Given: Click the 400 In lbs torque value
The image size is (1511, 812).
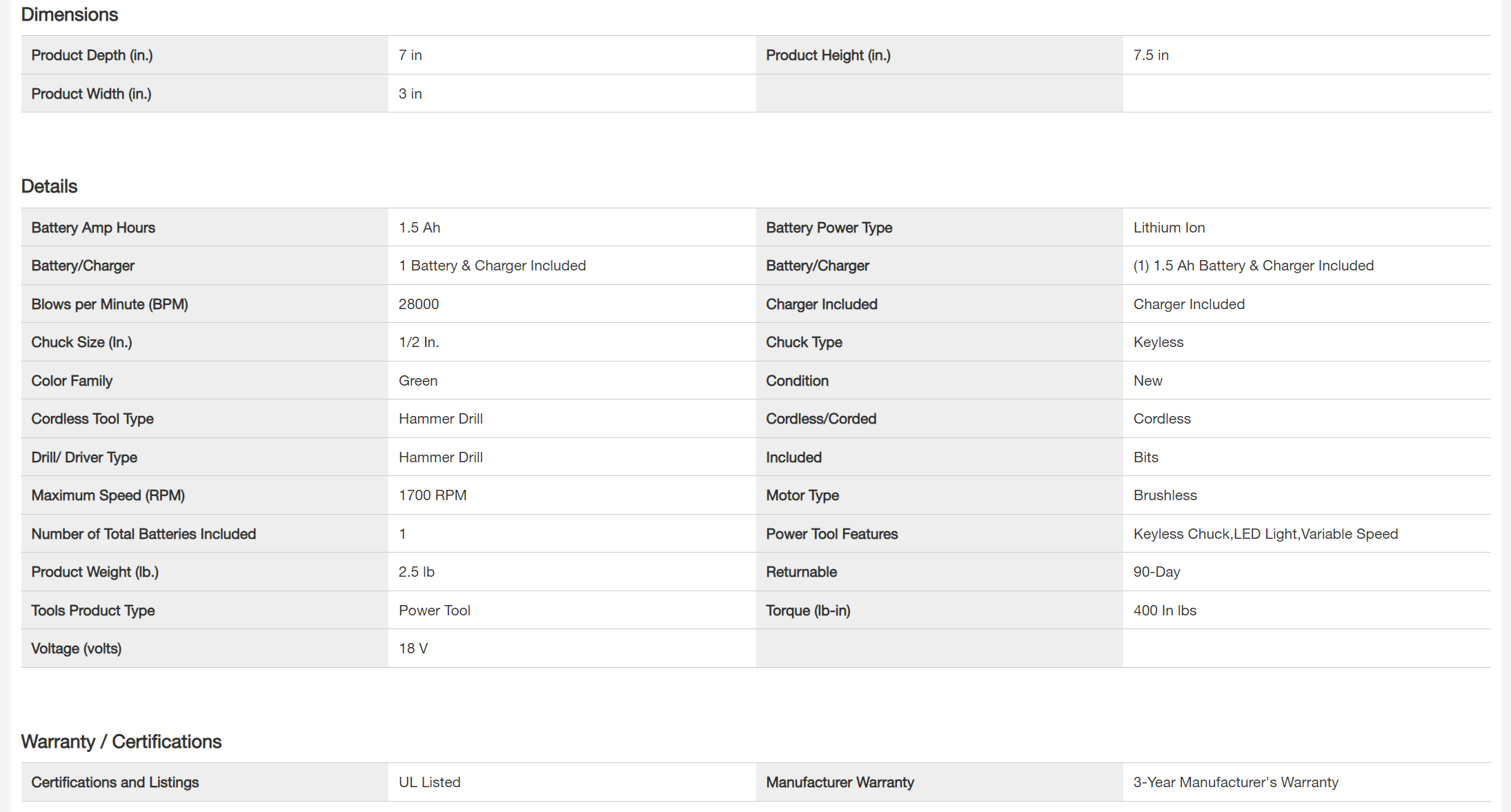Looking at the screenshot, I should pos(1165,611).
